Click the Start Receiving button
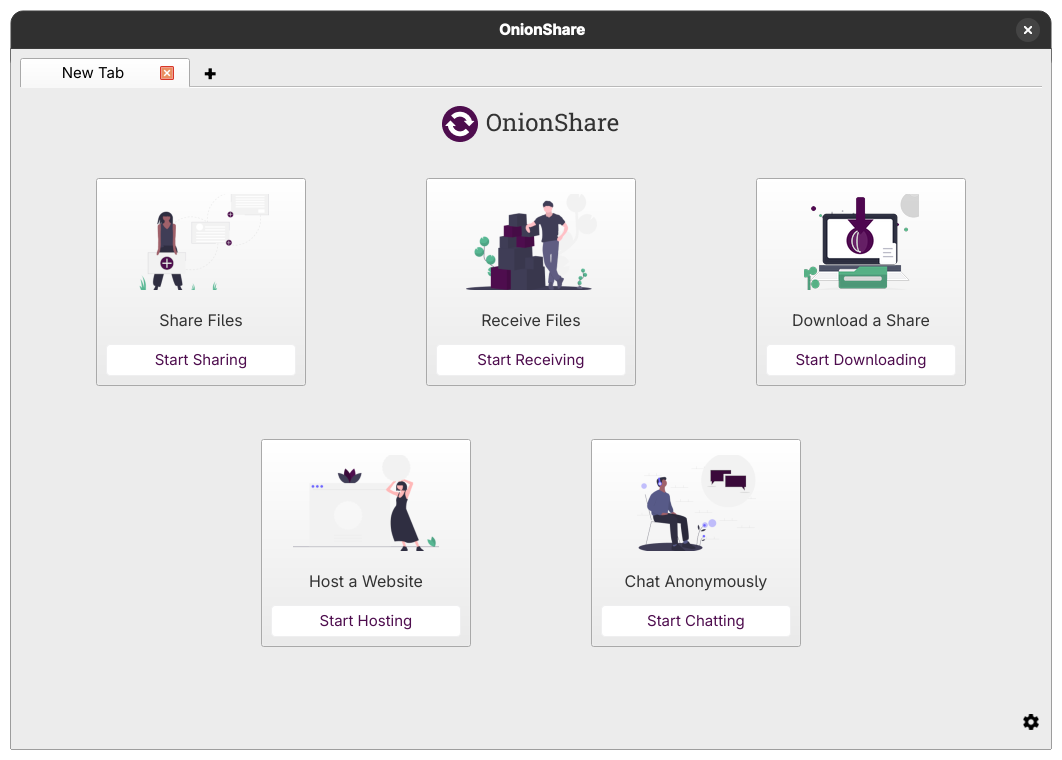The width and height of the screenshot is (1062, 760). tap(530, 360)
